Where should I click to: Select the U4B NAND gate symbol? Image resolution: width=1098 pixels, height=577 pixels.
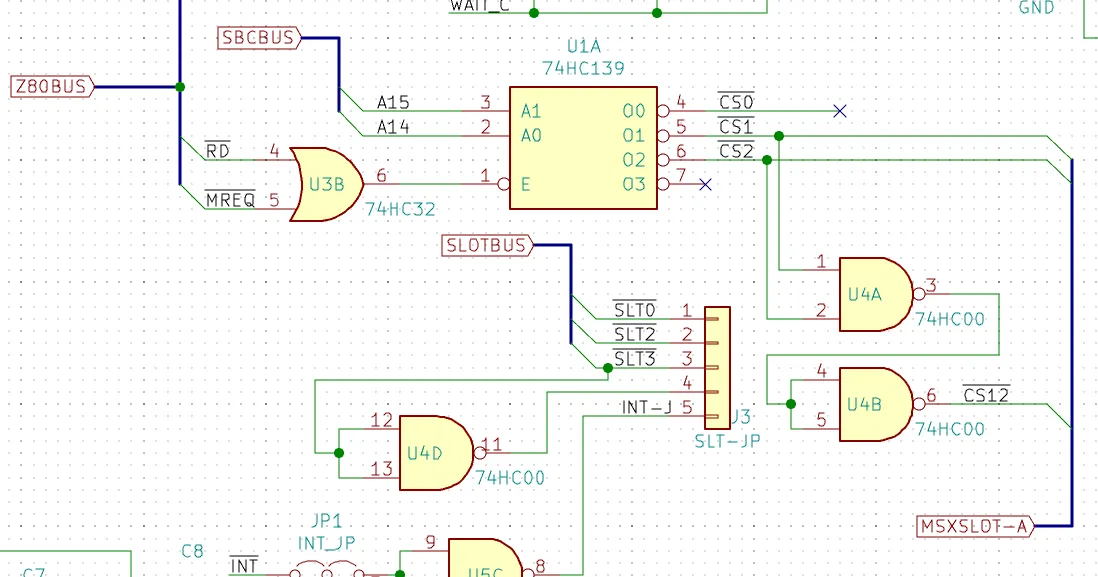882,404
